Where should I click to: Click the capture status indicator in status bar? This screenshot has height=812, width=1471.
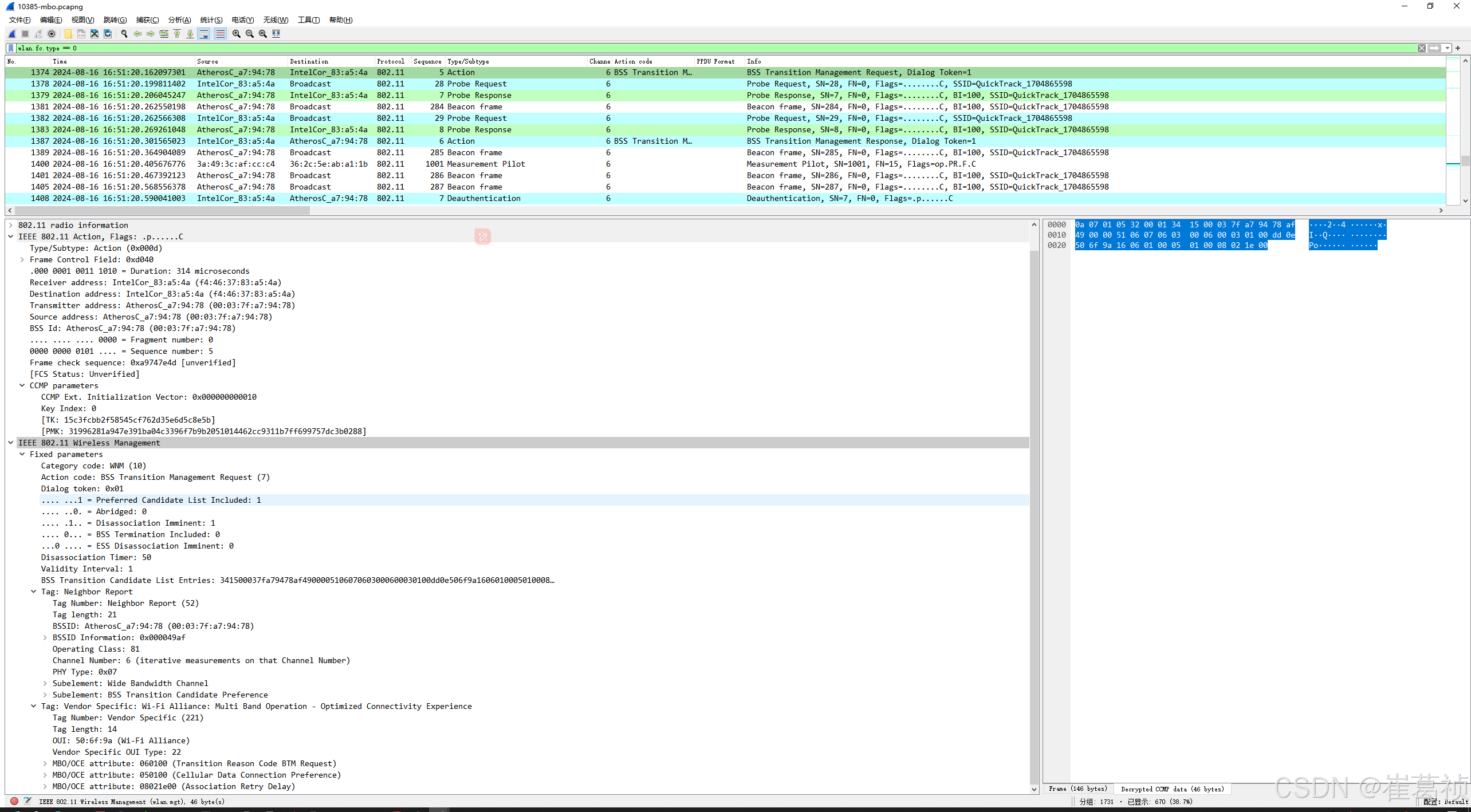[14, 801]
